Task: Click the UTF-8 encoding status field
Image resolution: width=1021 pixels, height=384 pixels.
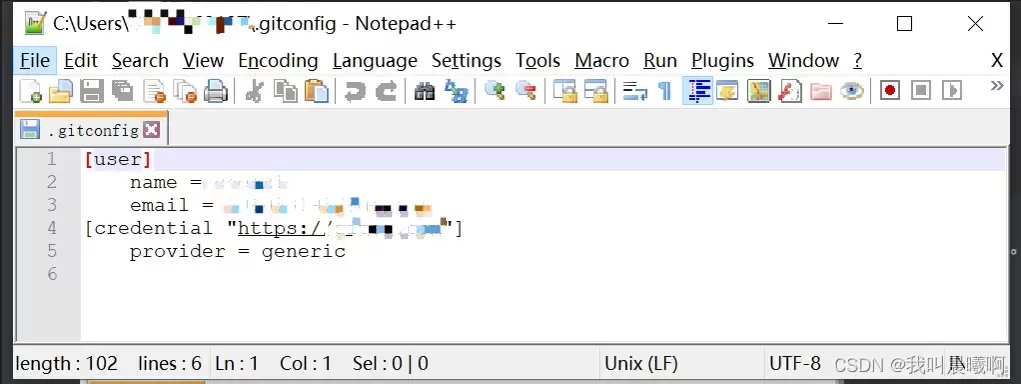Action: click(x=794, y=363)
